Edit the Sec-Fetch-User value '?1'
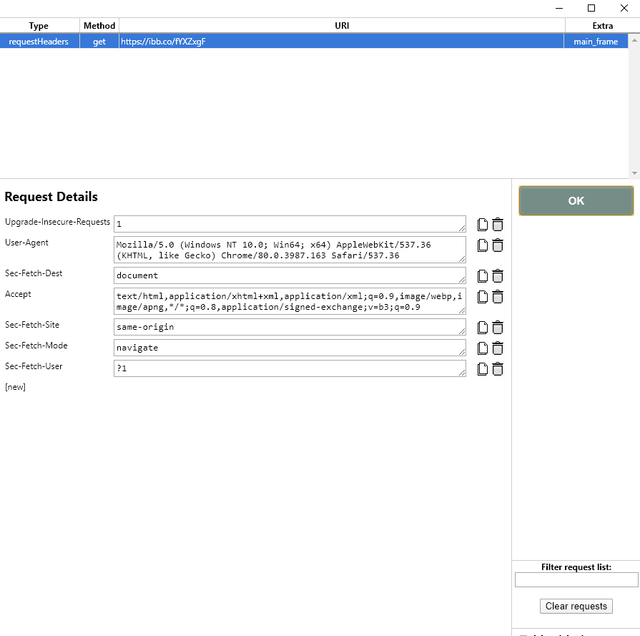 coord(290,369)
